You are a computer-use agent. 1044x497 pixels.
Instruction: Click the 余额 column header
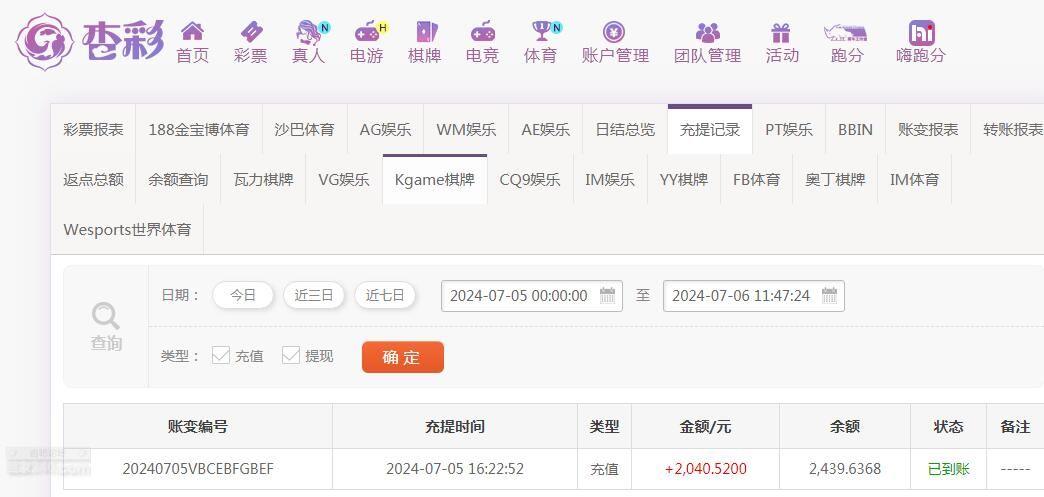[845, 426]
